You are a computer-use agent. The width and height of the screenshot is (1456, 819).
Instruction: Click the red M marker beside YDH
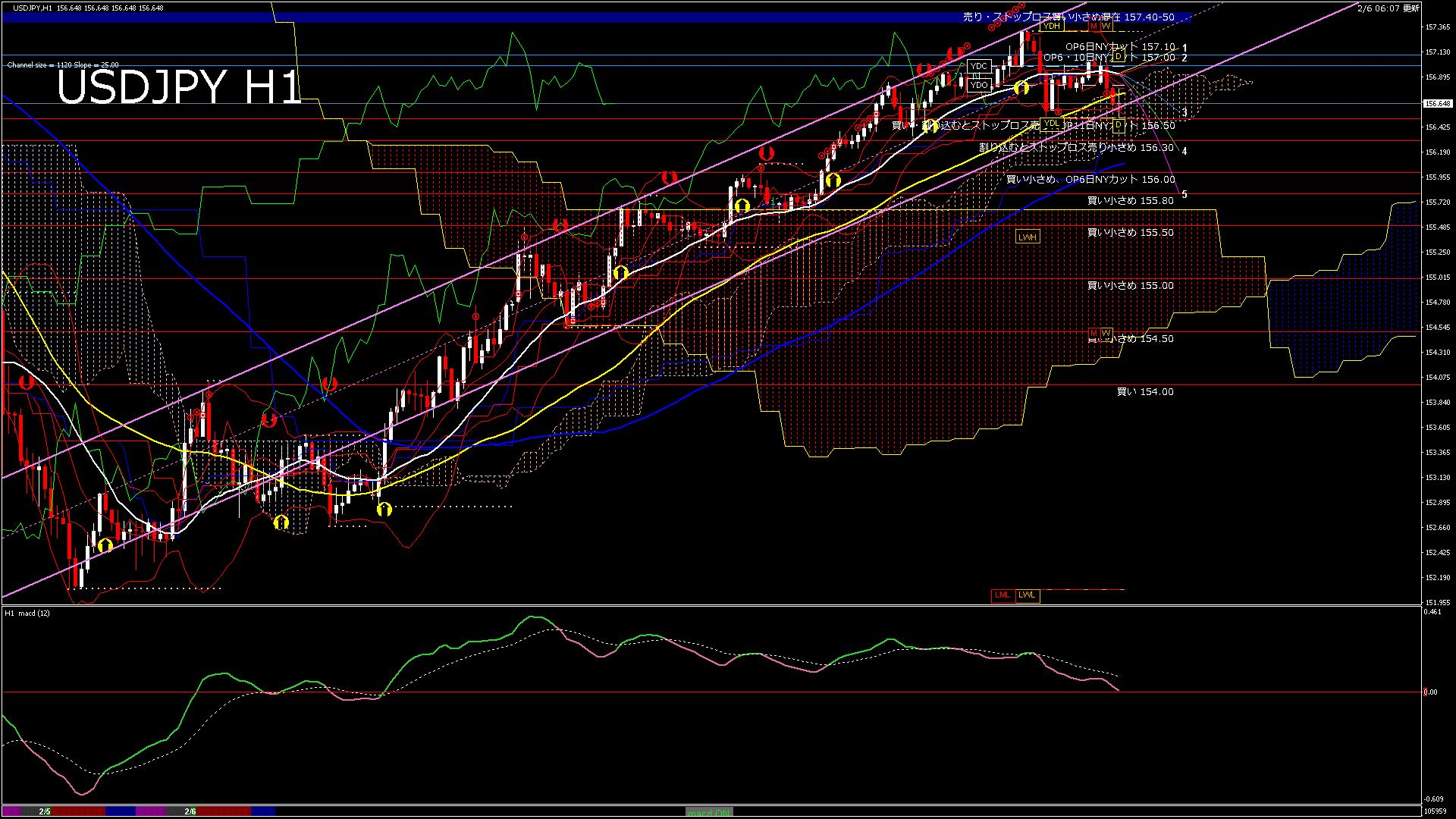1094,27
